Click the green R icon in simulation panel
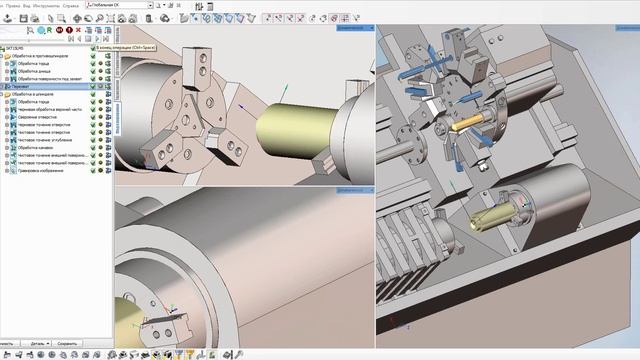The image size is (640, 360). coord(49,30)
